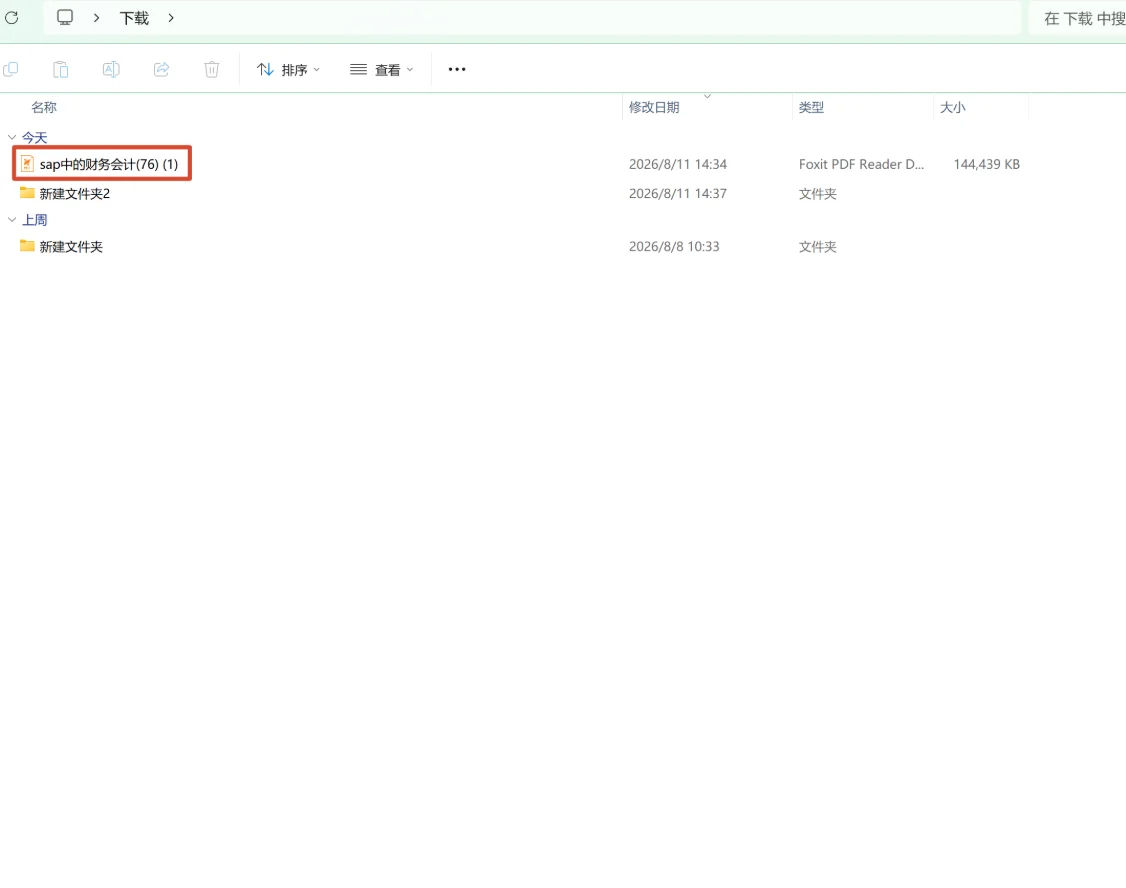Click 文件夹 type in the 2026/8/8 row
The height and width of the screenshot is (888, 1126).
818,247
